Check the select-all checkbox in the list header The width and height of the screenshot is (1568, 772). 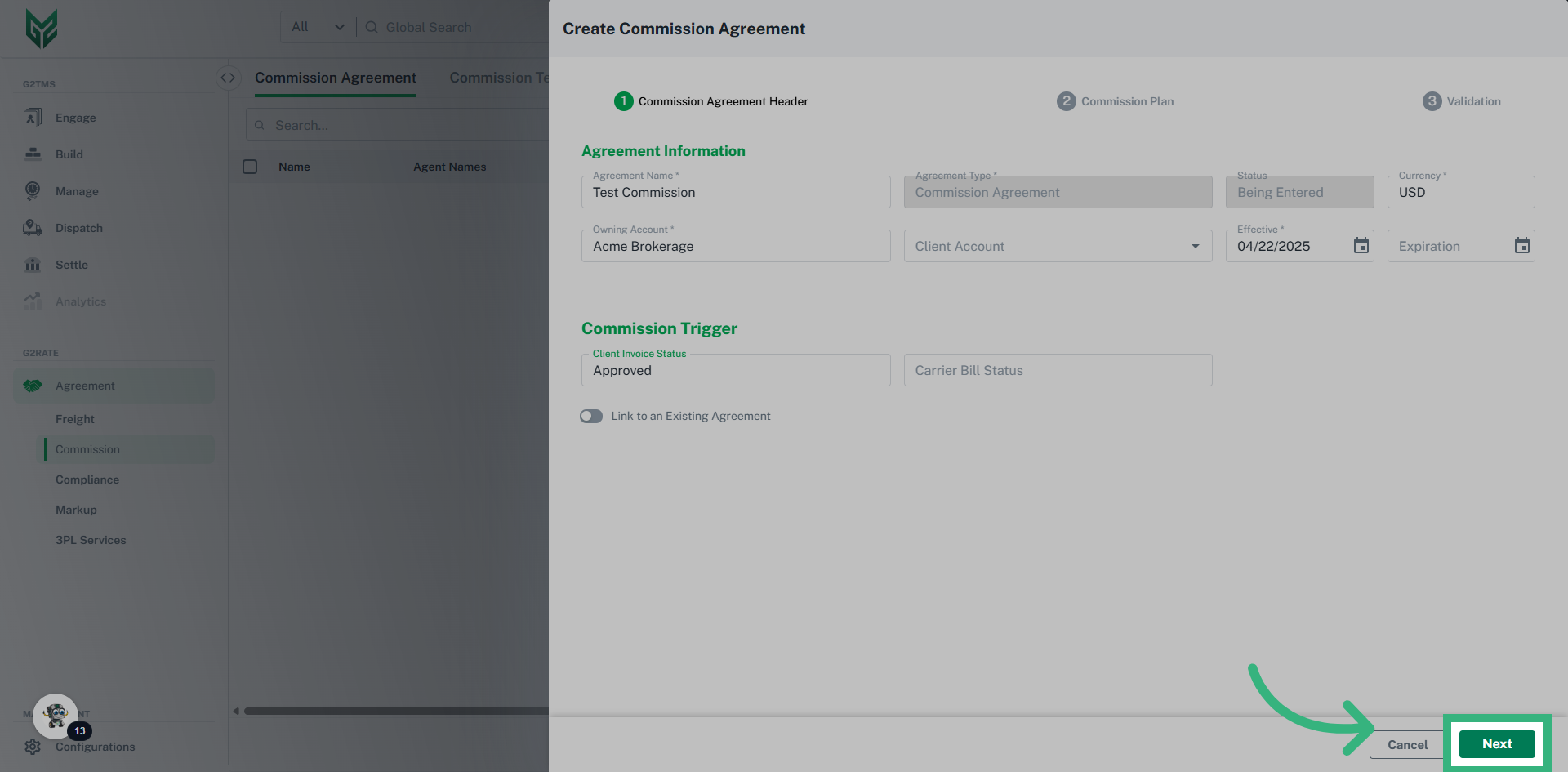pyautogui.click(x=250, y=167)
